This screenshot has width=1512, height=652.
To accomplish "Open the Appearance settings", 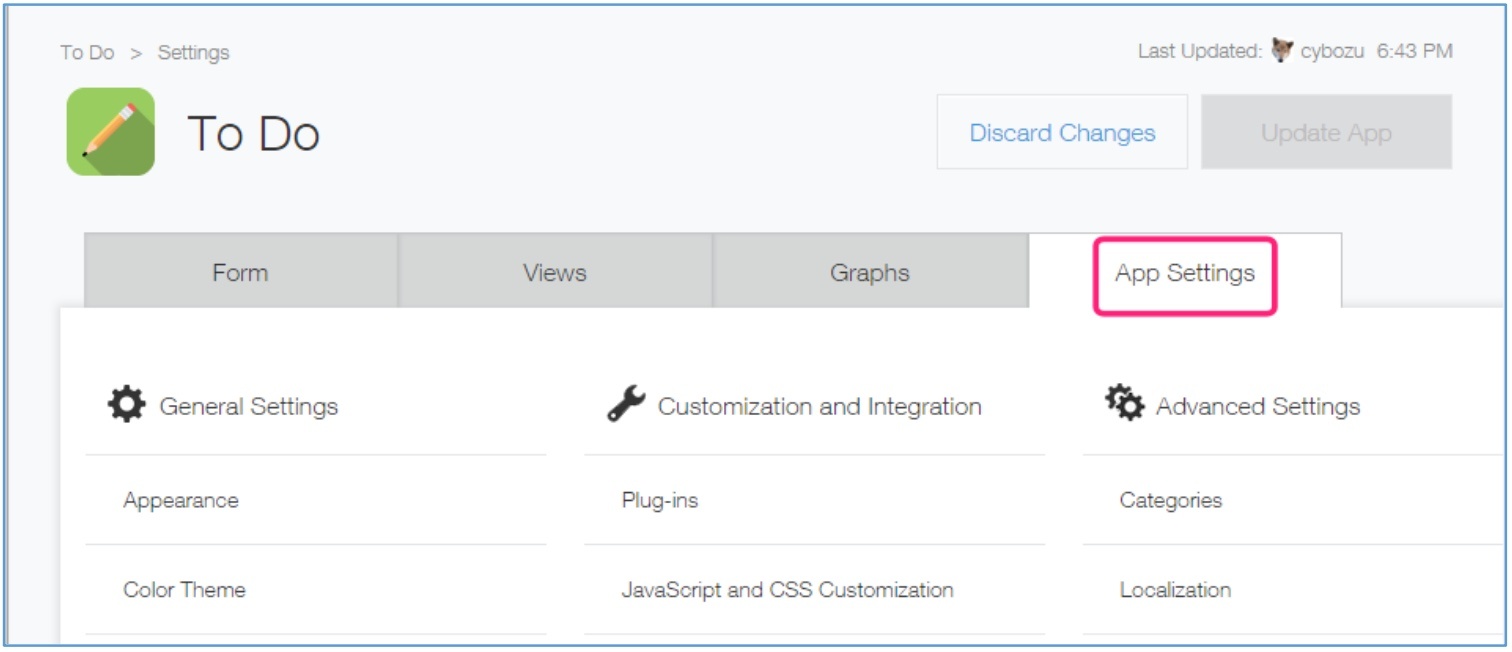I will (x=181, y=500).
